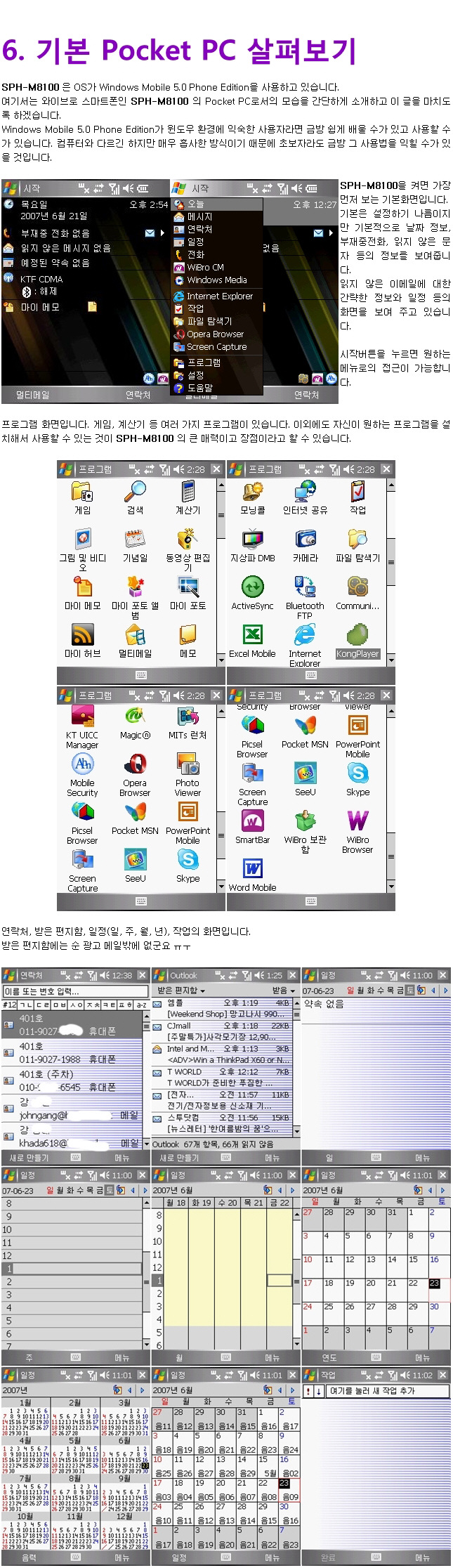Click the 이름 또는 번호 입력 search field

[x=75, y=991]
